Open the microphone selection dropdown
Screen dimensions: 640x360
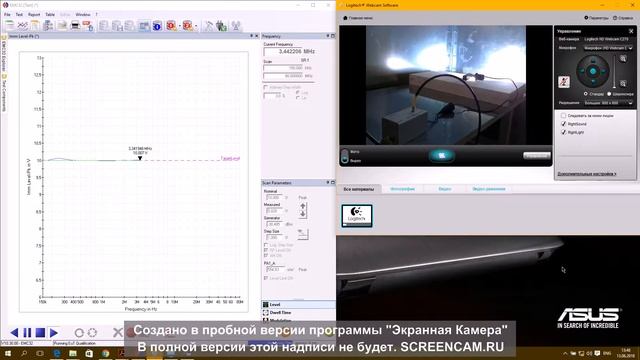click(x=608, y=48)
